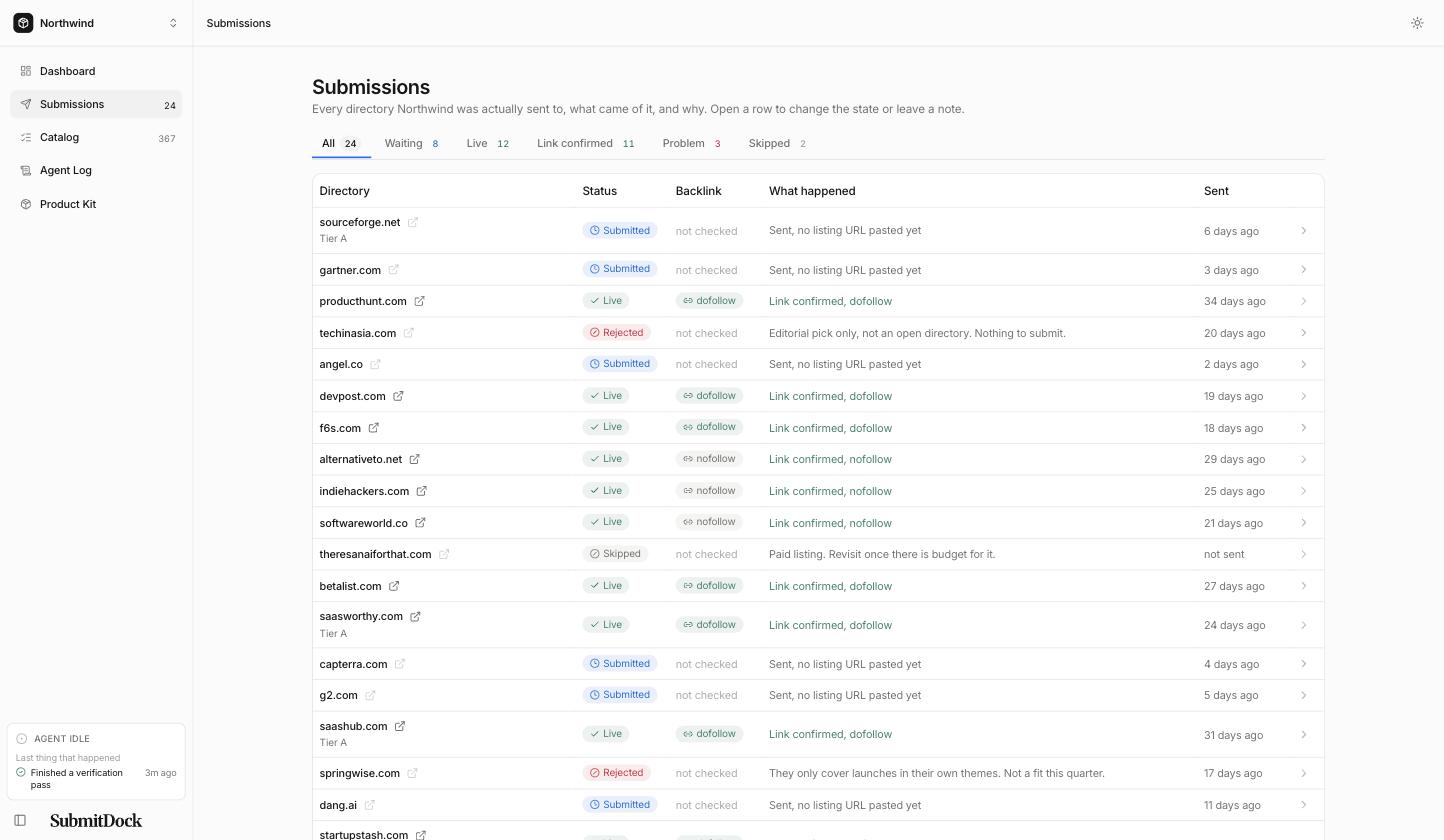Viewport: 1444px width, 840px height.
Task: Toggle the light/dark theme sun icon
Action: point(1417,23)
